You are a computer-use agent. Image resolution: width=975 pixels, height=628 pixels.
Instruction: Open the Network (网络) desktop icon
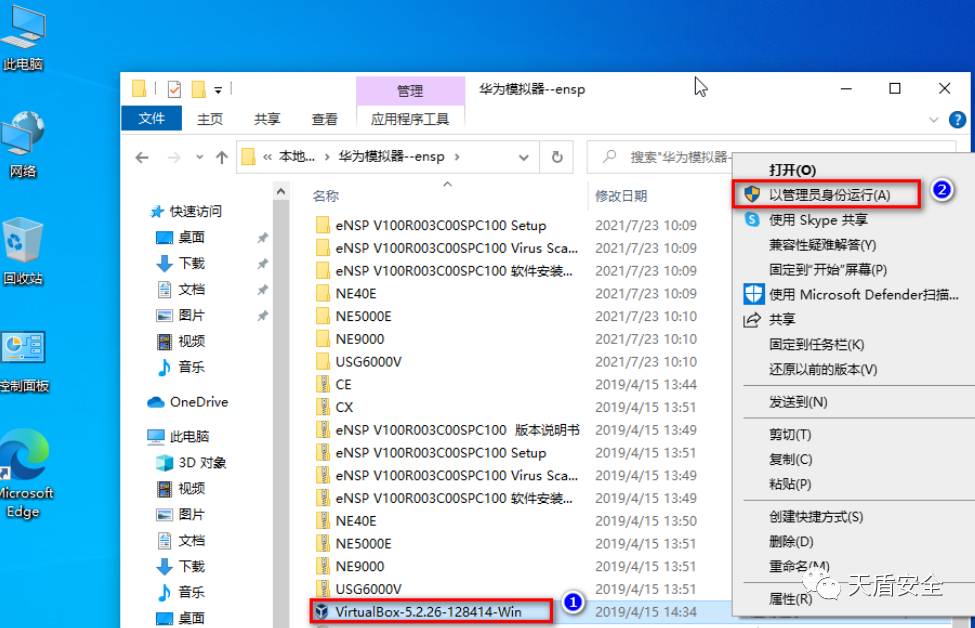point(23,145)
